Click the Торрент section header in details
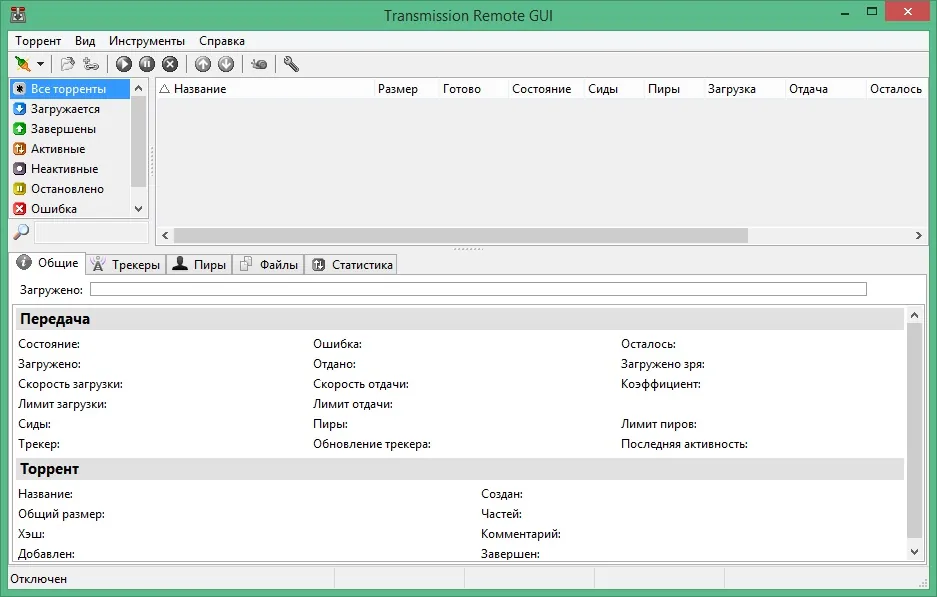Image resolution: width=937 pixels, height=597 pixels. point(459,469)
